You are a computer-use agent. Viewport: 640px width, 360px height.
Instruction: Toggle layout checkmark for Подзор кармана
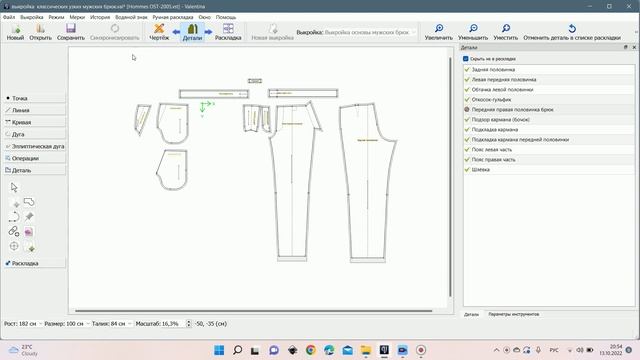(467, 120)
